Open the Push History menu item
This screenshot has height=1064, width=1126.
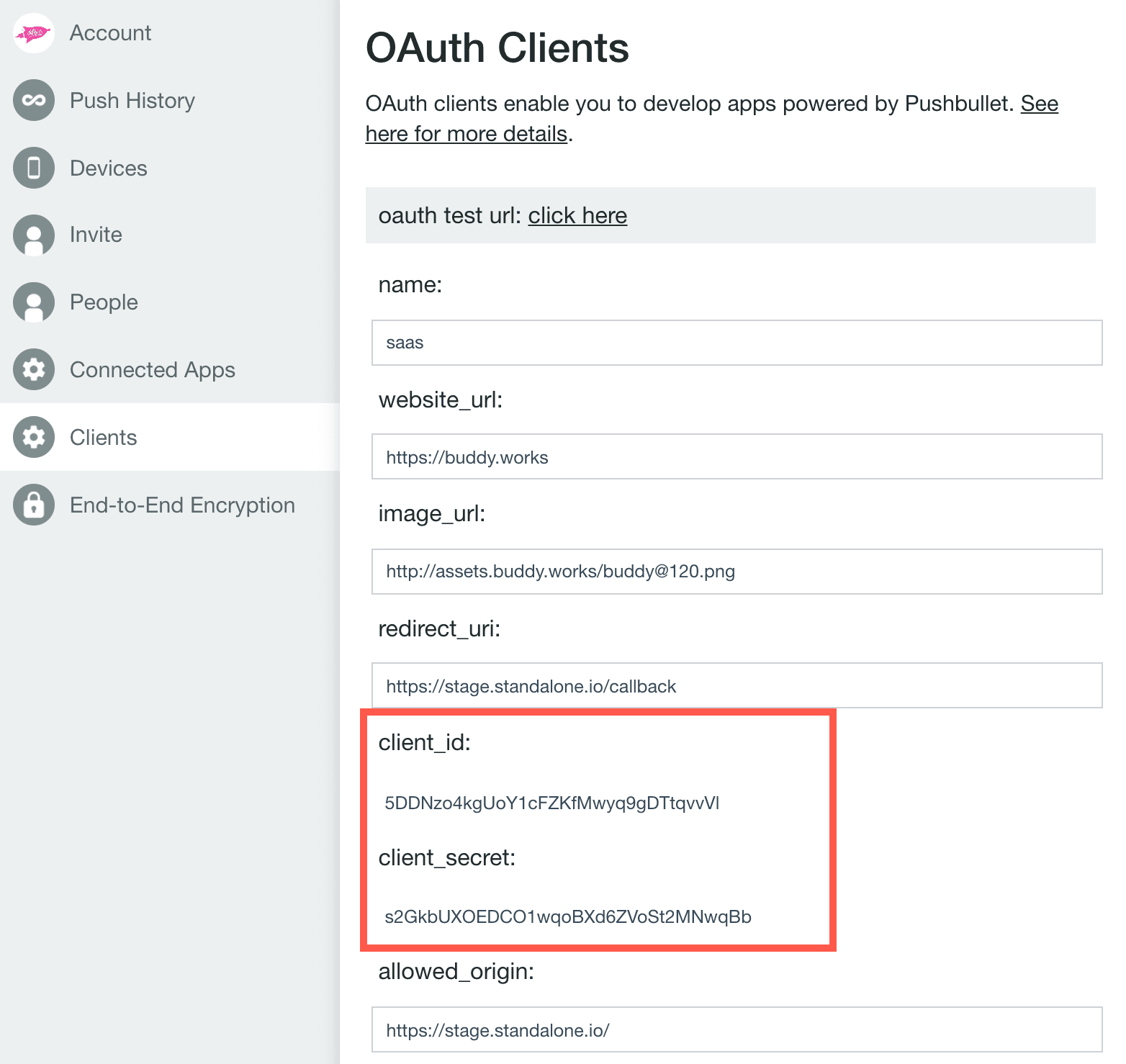point(132,101)
